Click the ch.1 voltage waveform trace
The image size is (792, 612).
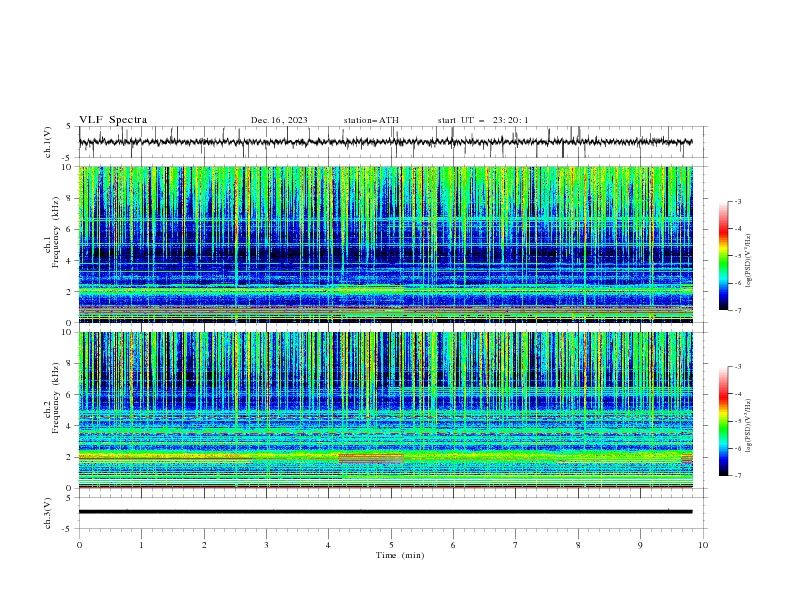click(385, 142)
